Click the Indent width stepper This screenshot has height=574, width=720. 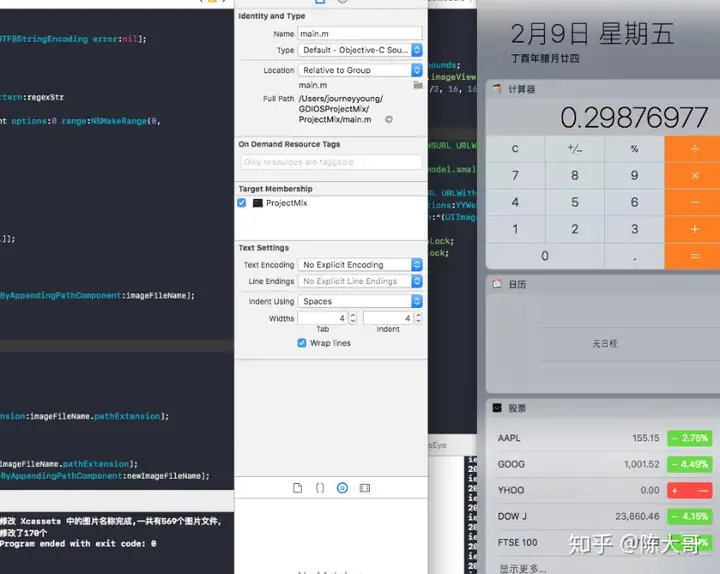(418, 318)
